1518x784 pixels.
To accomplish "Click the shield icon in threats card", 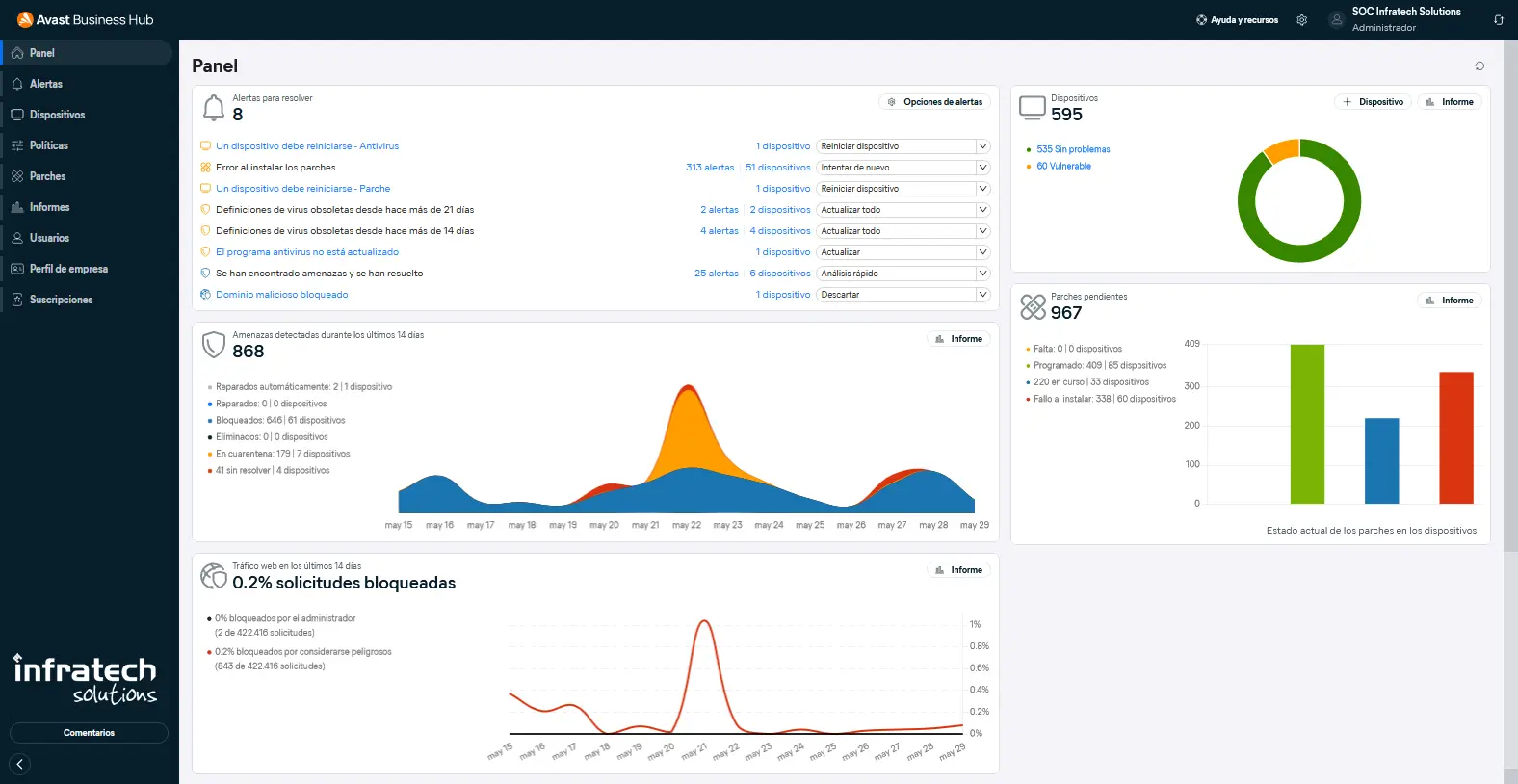I will (x=214, y=345).
